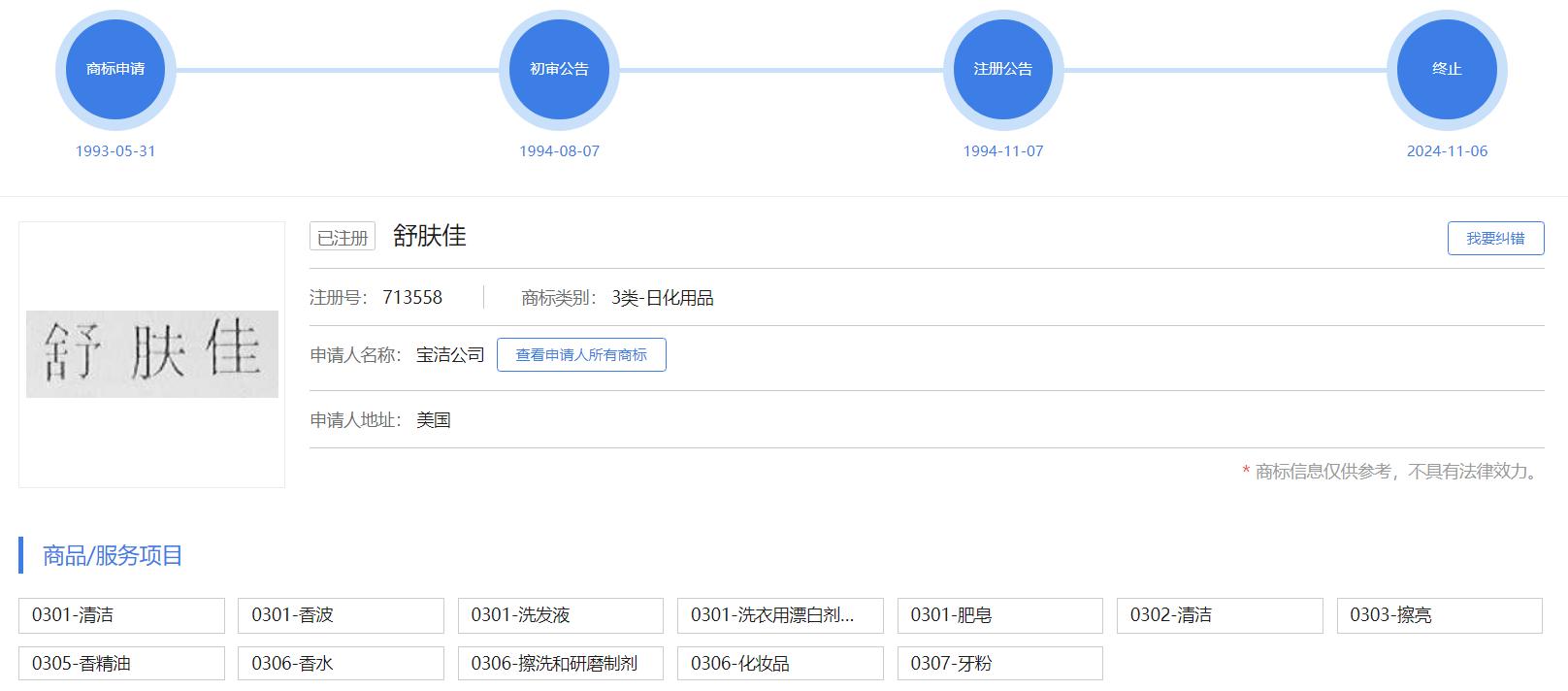Select the 0301-香波 item tag
This screenshot has width=1568, height=691.
pos(341,615)
